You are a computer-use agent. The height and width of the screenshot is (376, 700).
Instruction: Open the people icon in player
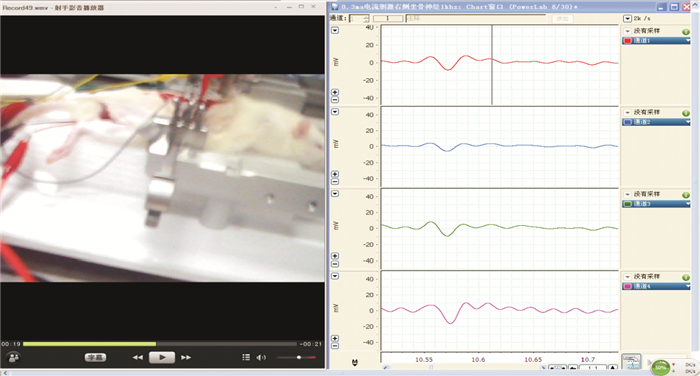[x=14, y=357]
